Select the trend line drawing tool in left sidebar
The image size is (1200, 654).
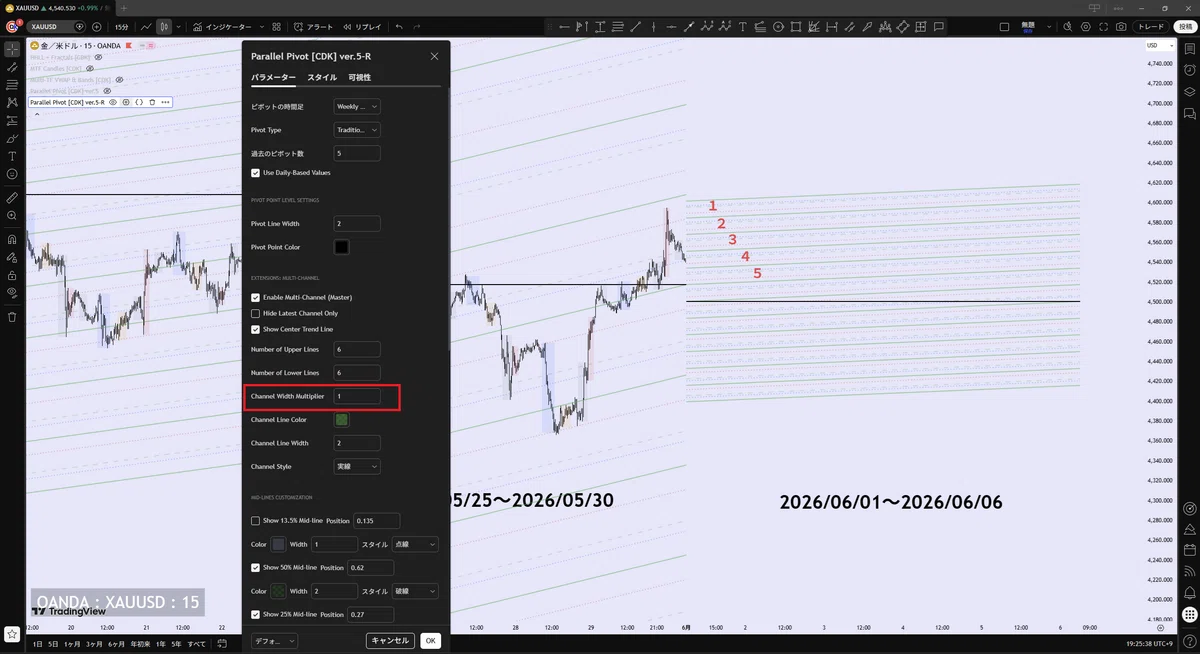[12, 66]
